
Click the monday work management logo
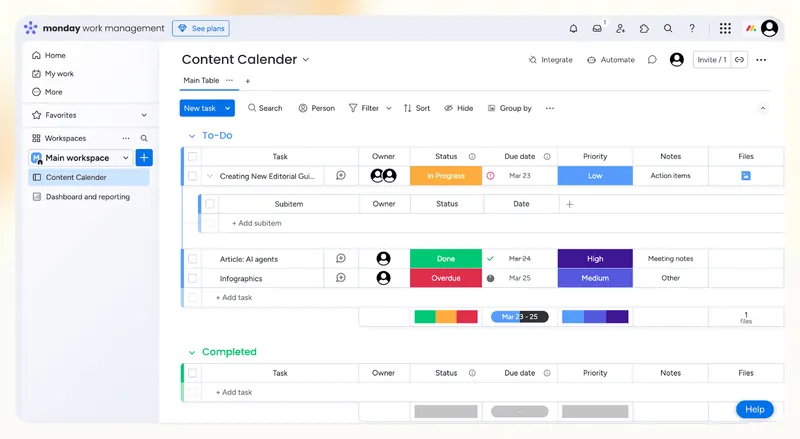pyautogui.click(x=94, y=29)
